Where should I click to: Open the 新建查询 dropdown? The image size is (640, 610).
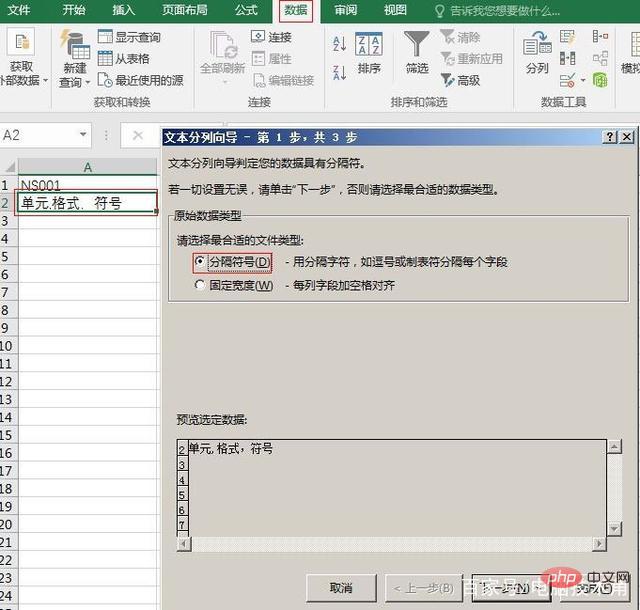(x=75, y=60)
